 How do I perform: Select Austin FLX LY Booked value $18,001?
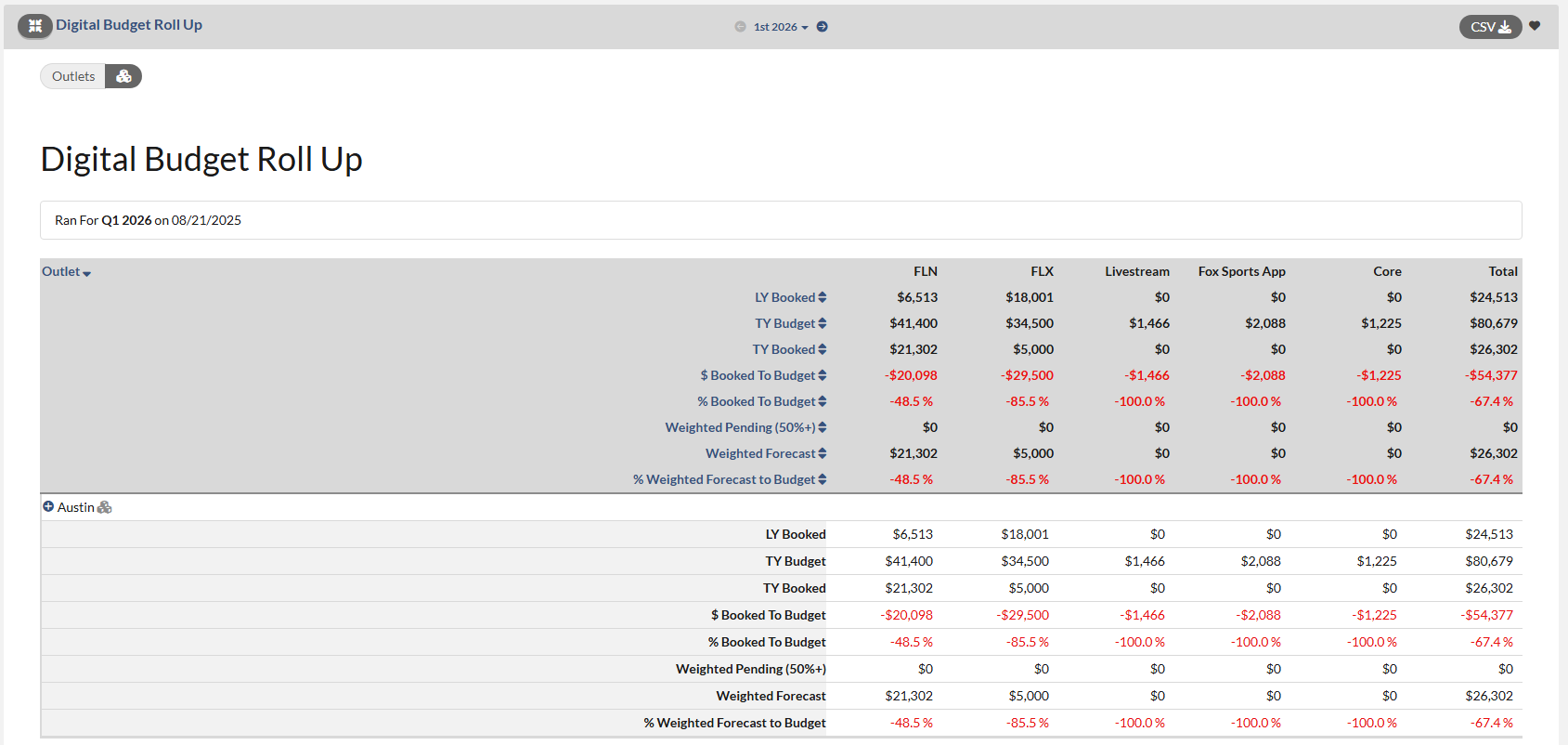pyautogui.click(x=1025, y=534)
